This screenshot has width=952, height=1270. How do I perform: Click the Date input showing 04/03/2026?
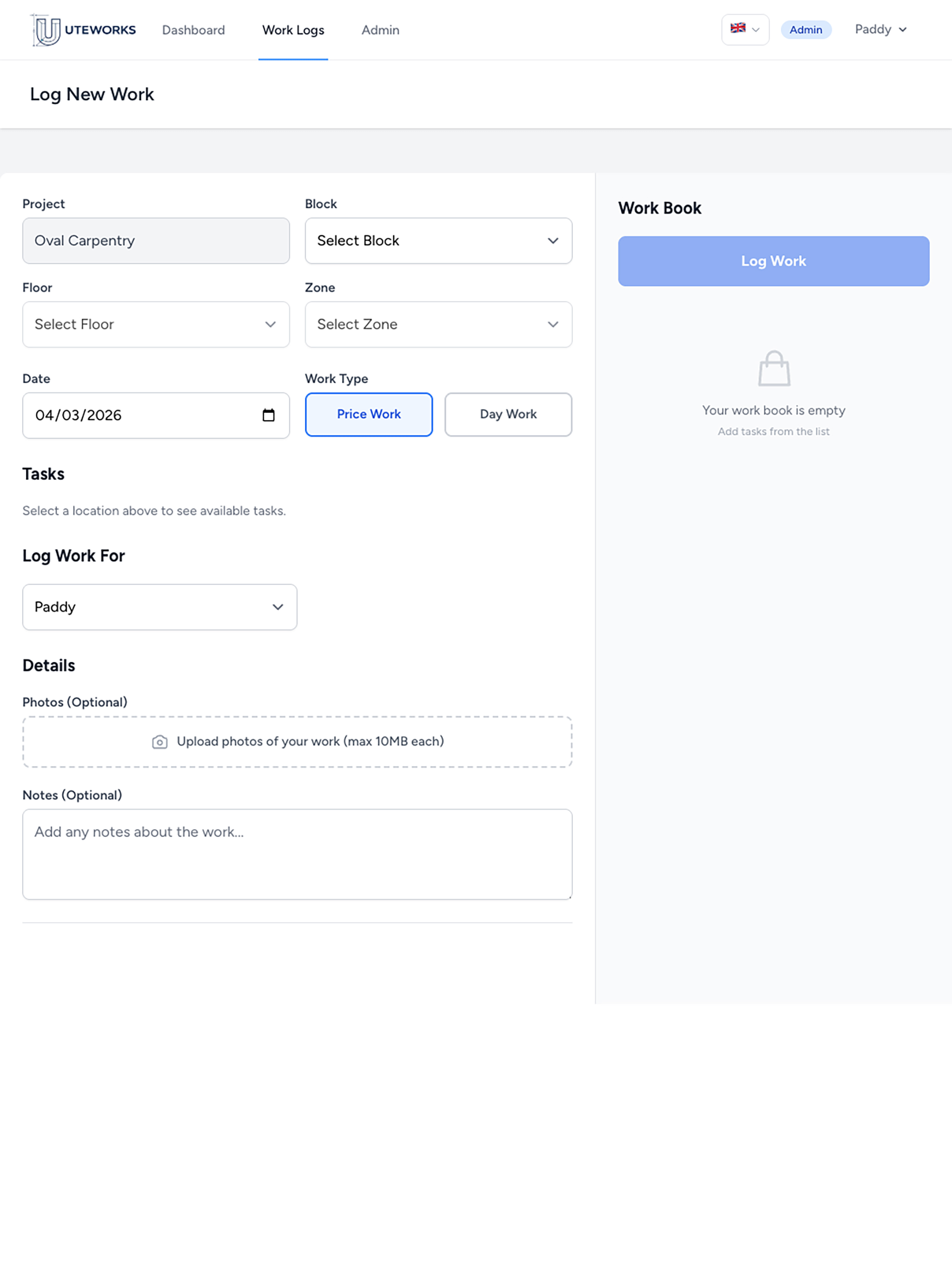tap(156, 416)
